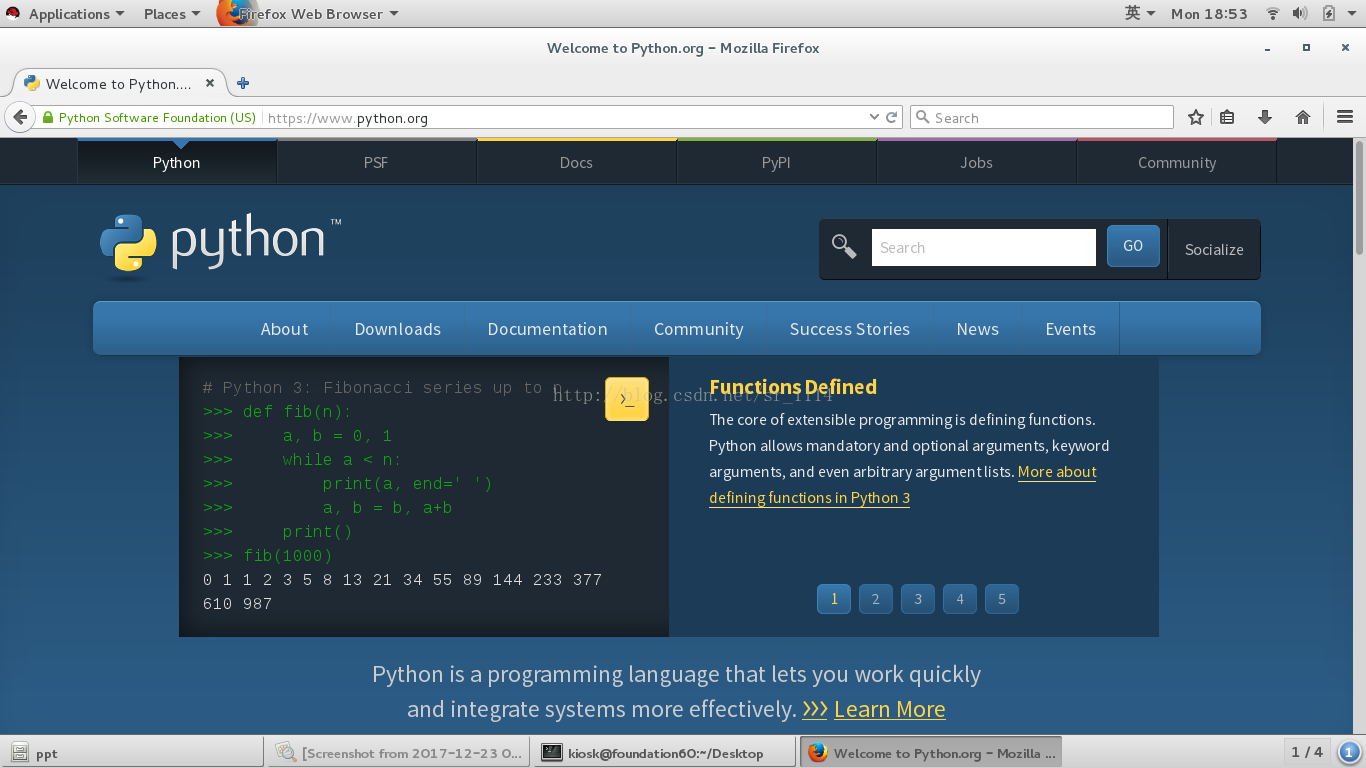Open the Downloads menu item

point(397,329)
